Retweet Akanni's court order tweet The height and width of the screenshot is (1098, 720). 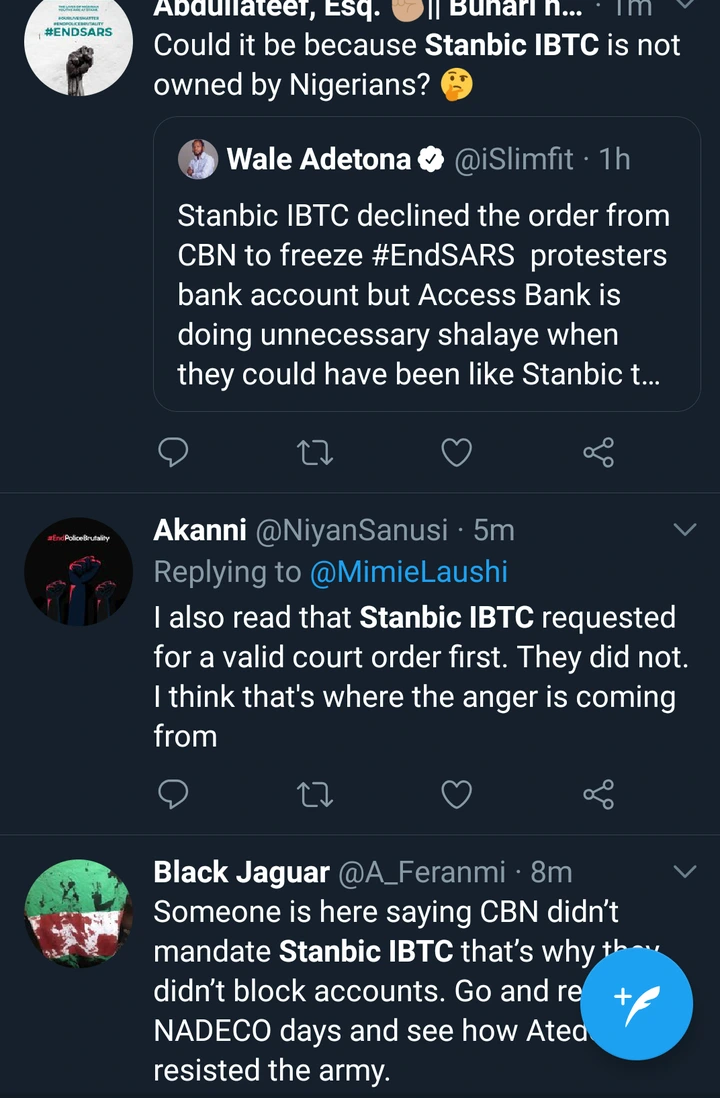point(315,794)
